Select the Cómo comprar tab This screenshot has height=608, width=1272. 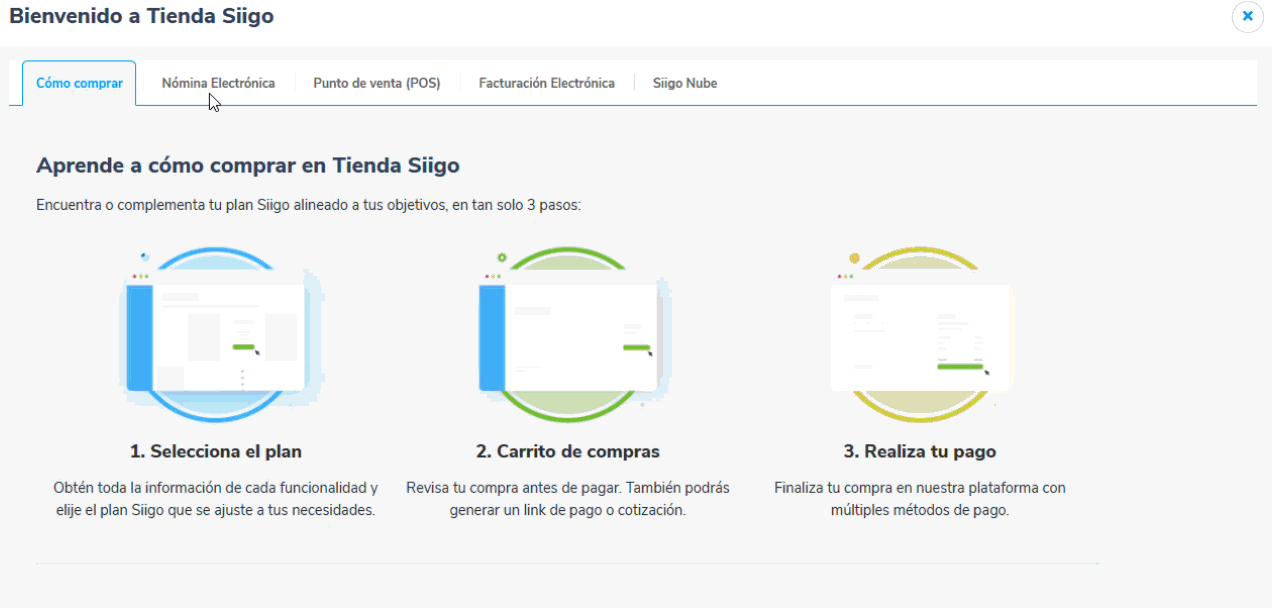[x=79, y=83]
